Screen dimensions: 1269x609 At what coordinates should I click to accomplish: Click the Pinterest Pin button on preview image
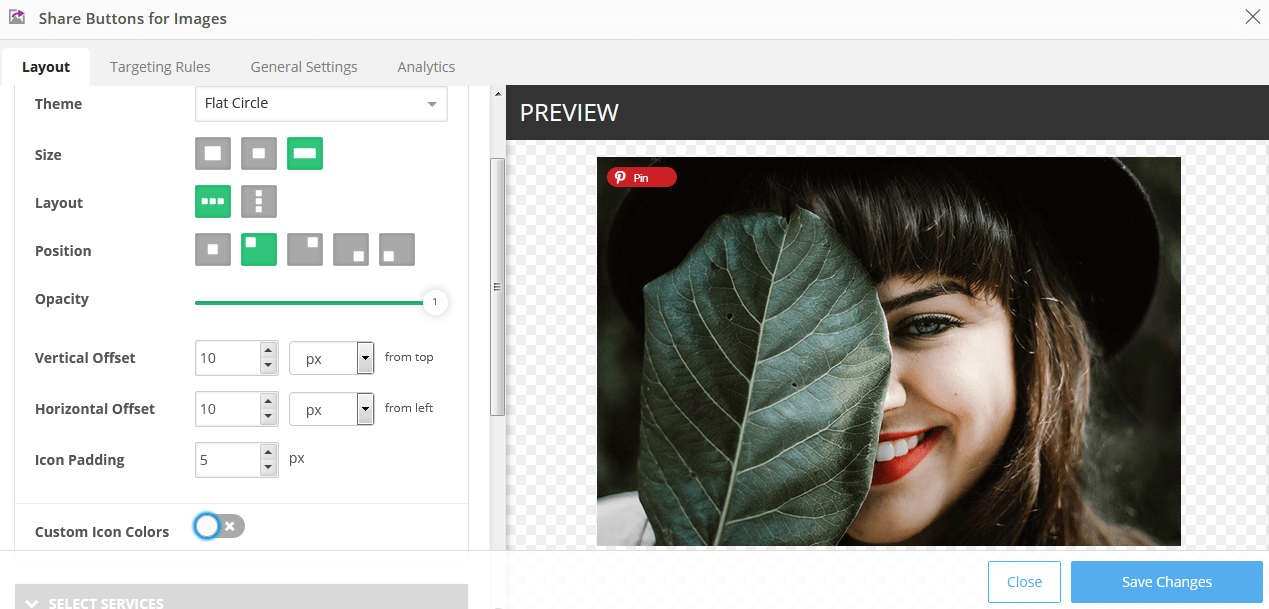642,177
